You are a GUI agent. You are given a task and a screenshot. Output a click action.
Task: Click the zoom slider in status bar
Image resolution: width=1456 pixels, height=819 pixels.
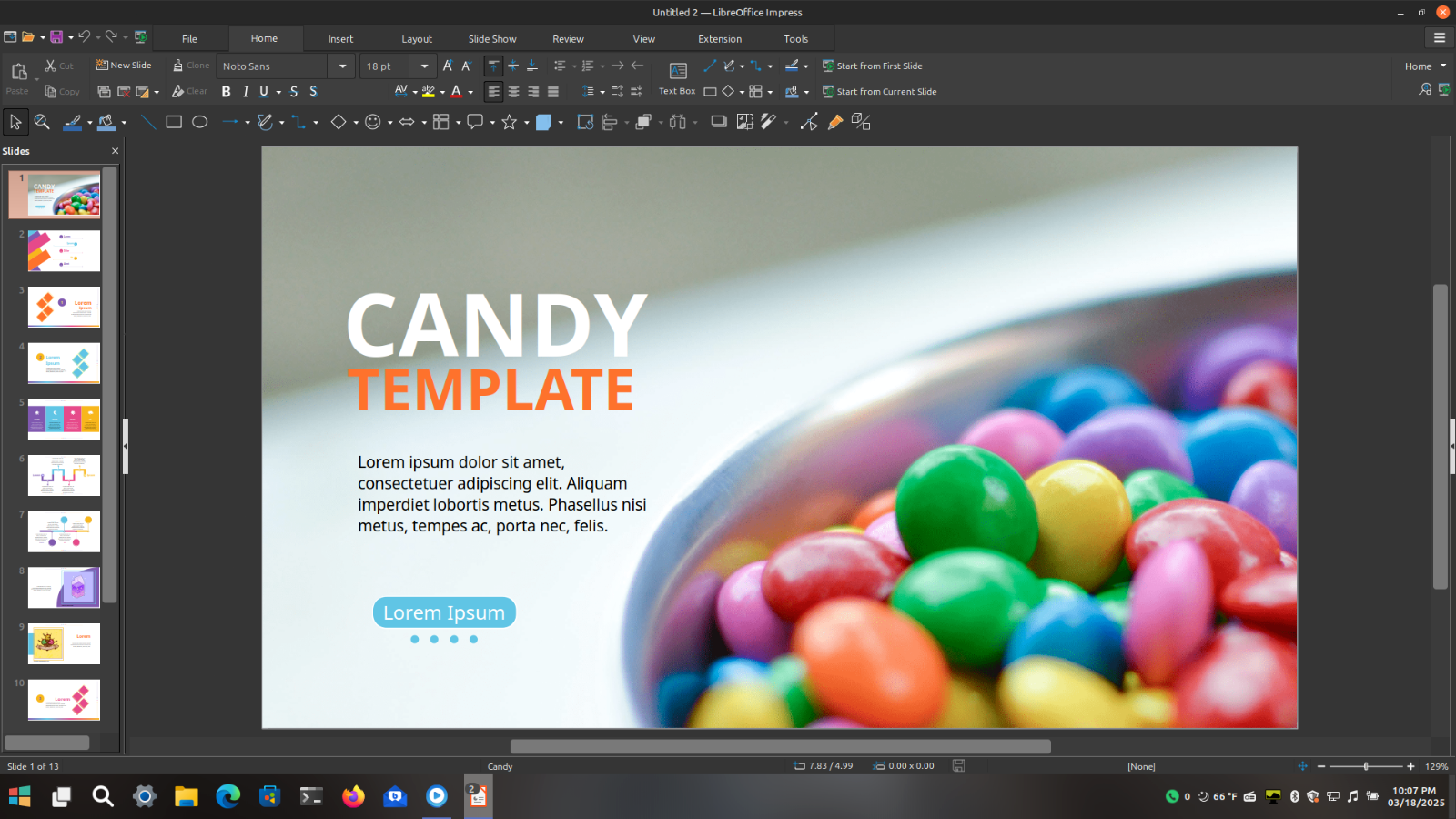(x=1365, y=766)
